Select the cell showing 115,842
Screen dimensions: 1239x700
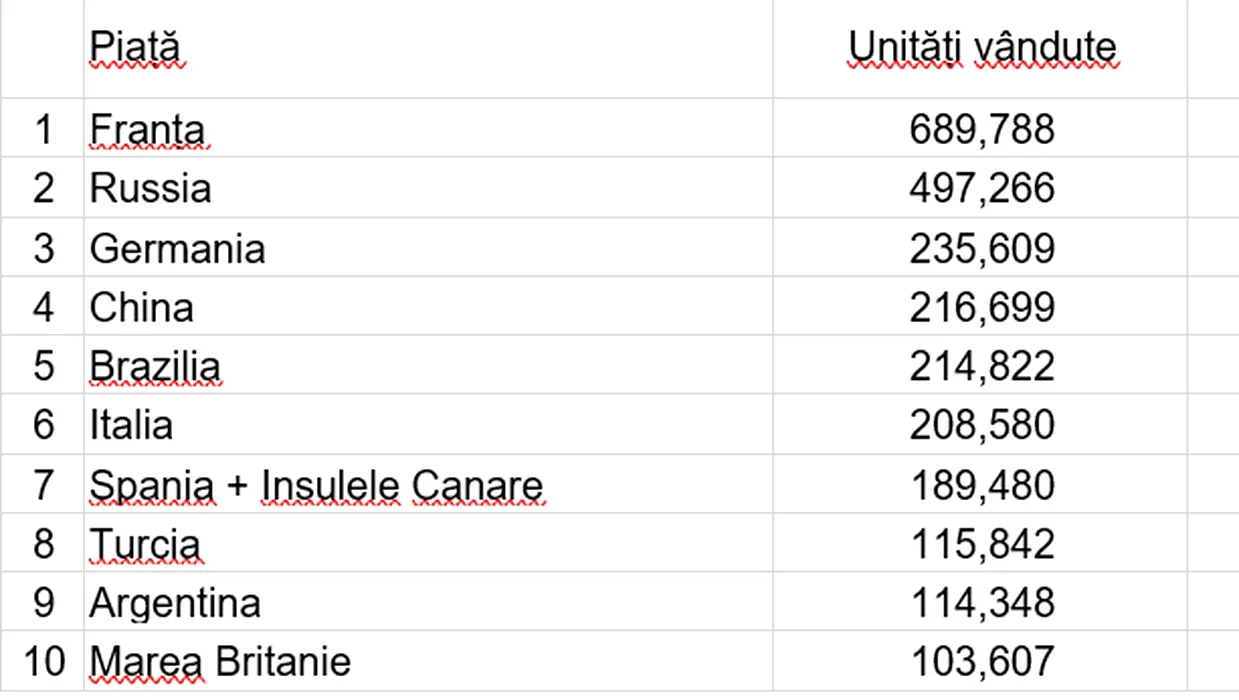click(x=980, y=543)
